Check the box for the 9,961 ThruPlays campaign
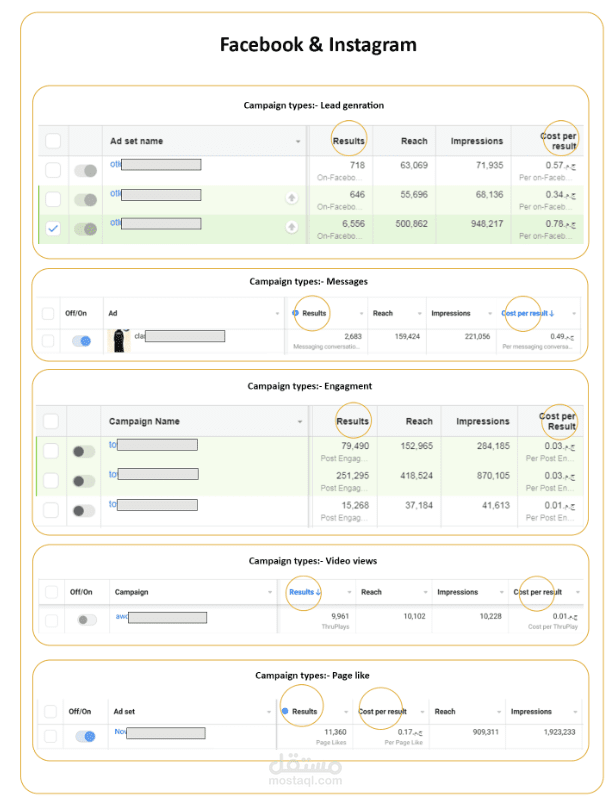Viewport: 612px width, 803px height. point(51,621)
